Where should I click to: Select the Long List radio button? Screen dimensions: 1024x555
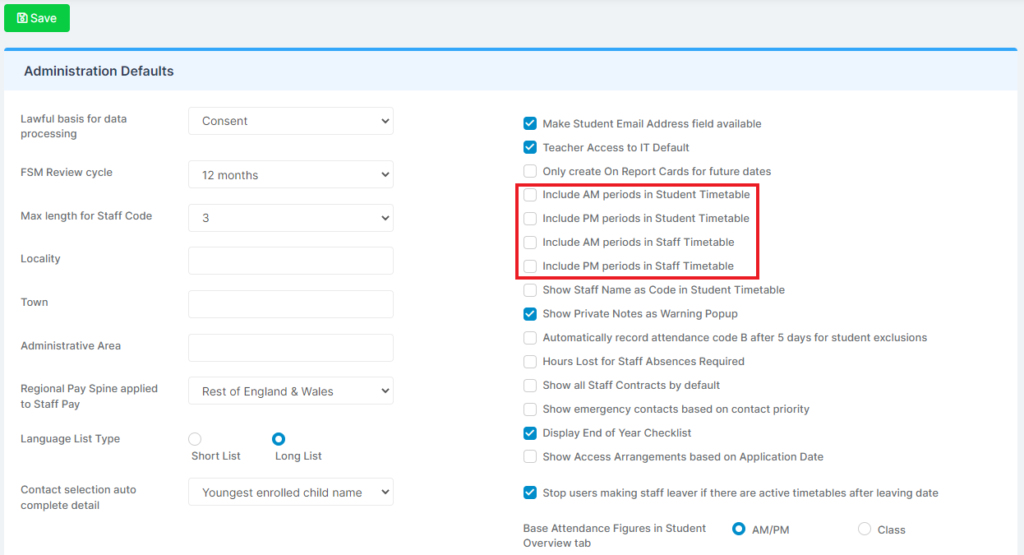pyautogui.click(x=279, y=439)
